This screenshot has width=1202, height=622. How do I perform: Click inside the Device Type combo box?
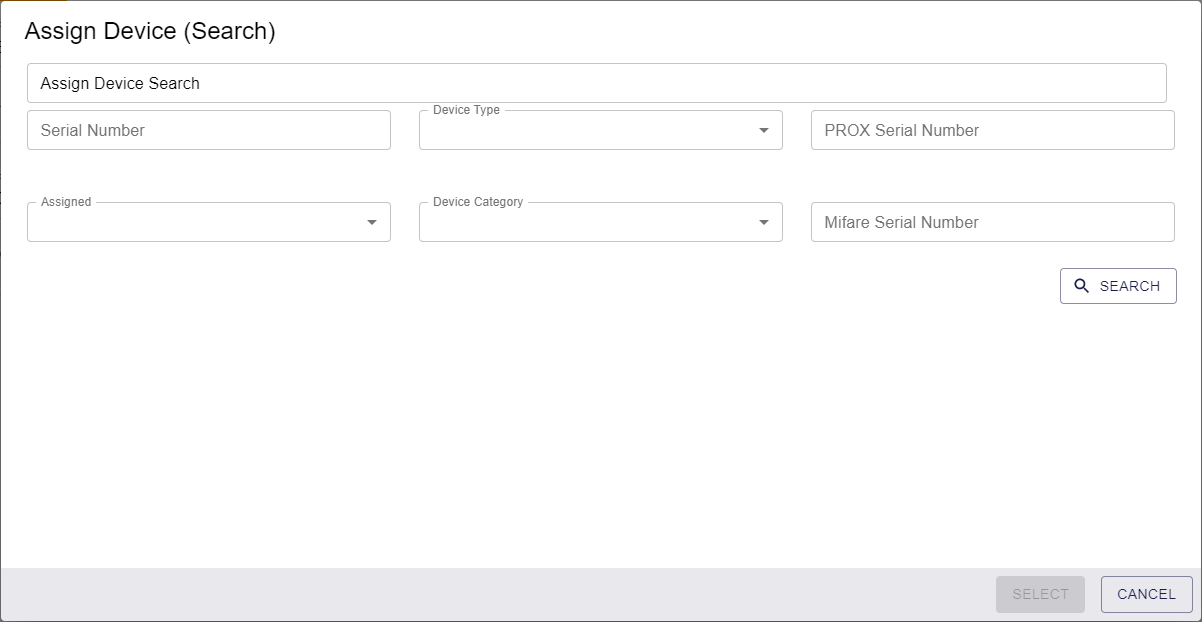585,132
